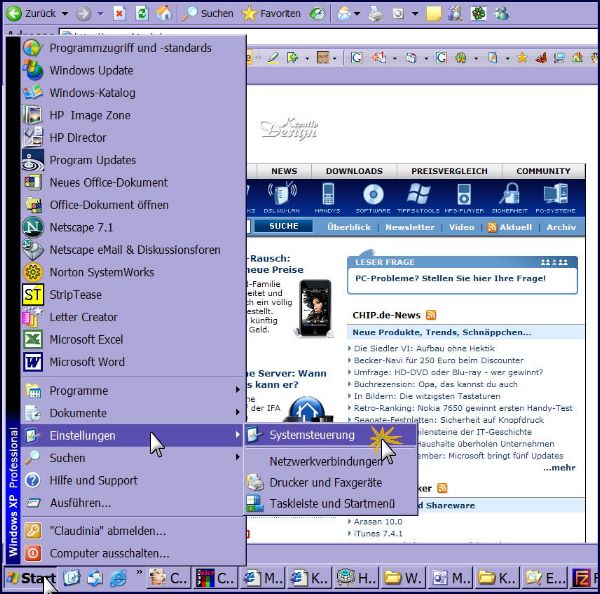
Task: Click the Suchen search toolbar button
Action: click(207, 14)
